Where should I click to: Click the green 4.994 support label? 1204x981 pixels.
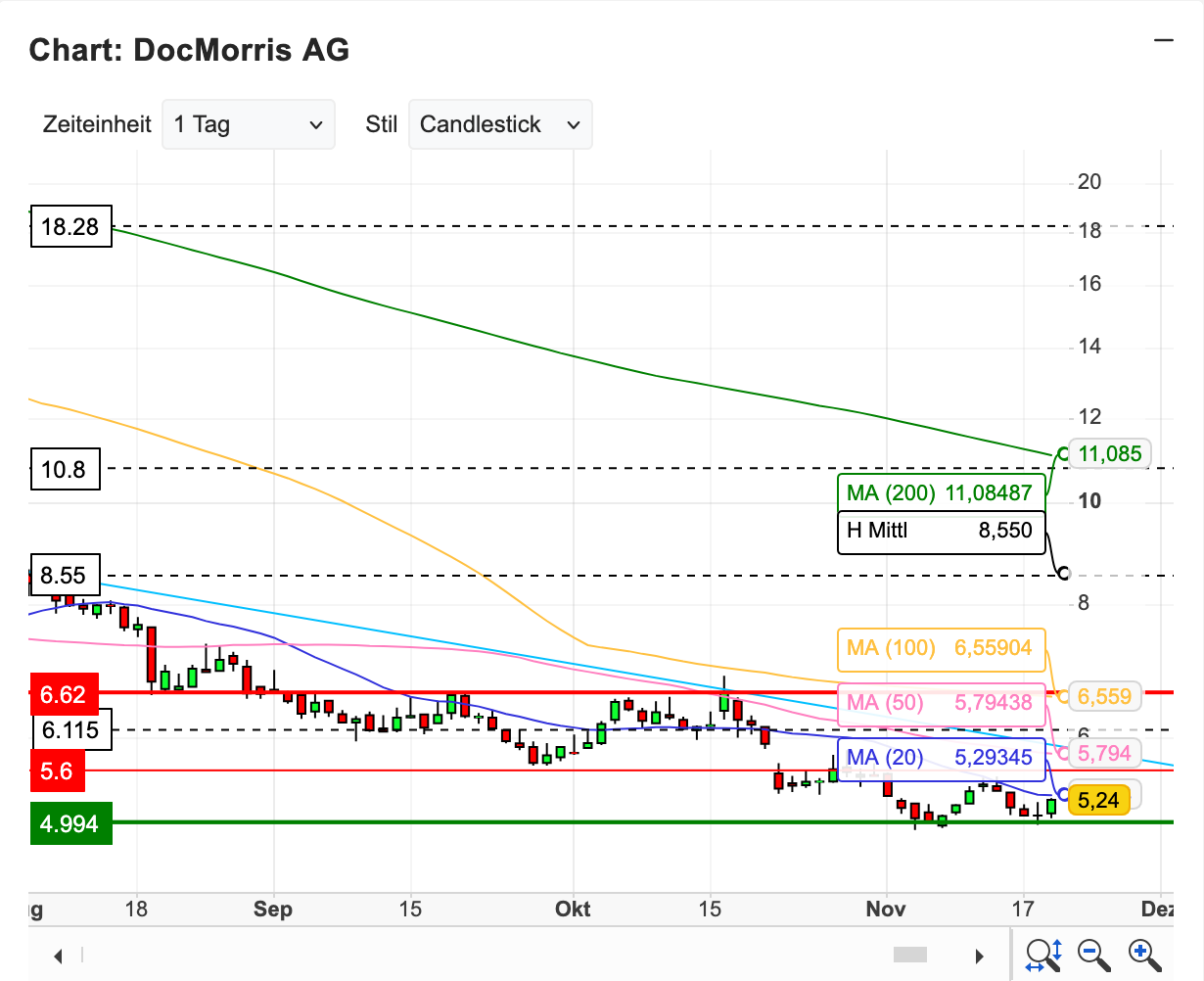coord(70,823)
